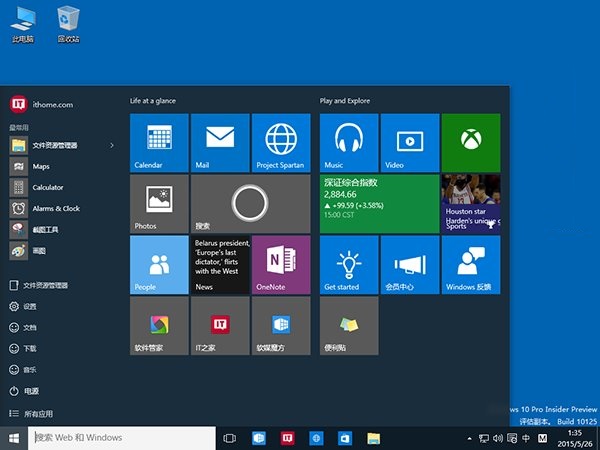Open the Music tile with headphones
This screenshot has height=450, width=600.
tap(349, 142)
